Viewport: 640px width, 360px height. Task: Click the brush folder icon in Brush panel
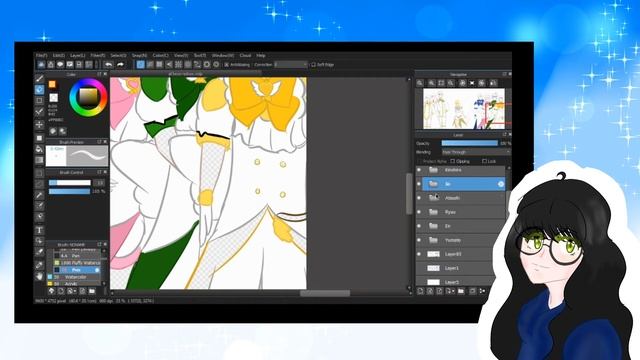click(x=92, y=291)
